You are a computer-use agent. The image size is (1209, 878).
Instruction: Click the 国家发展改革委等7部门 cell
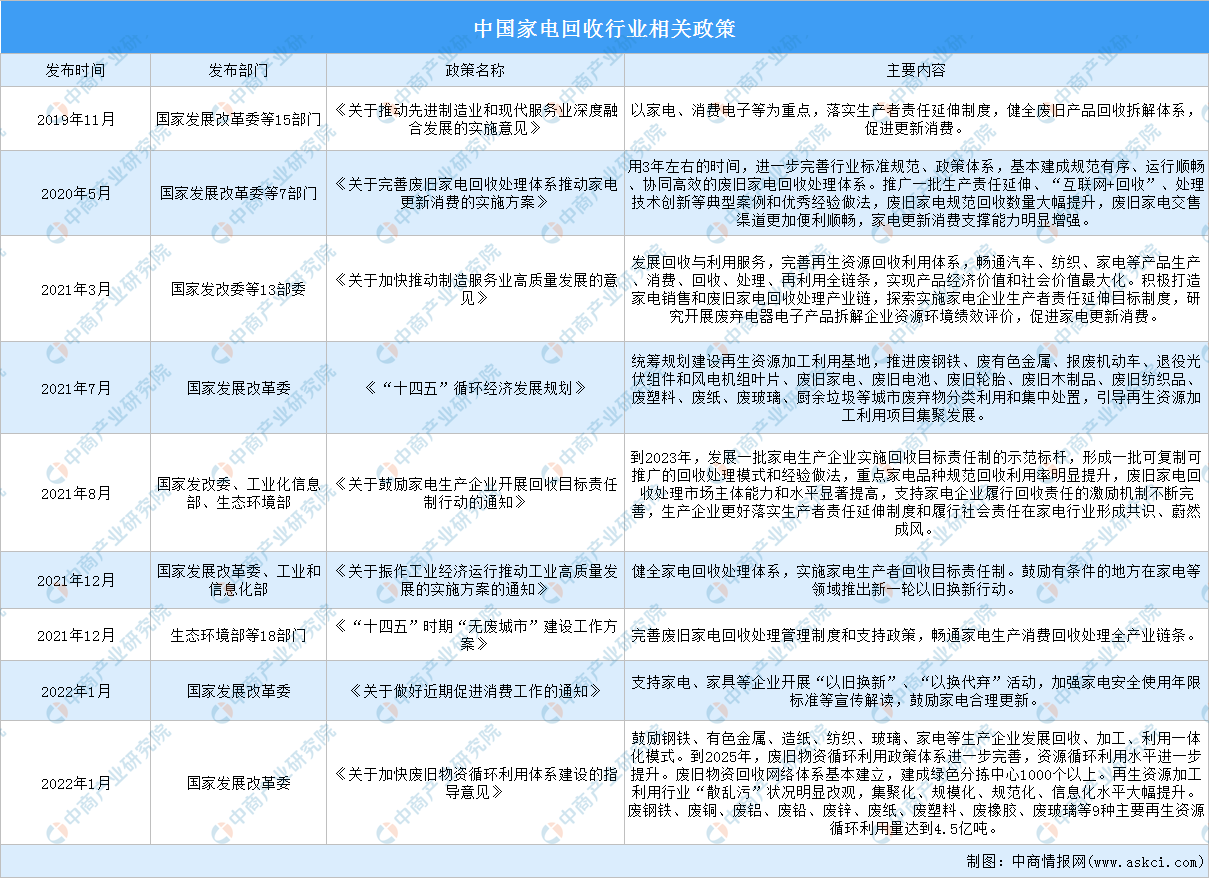pyautogui.click(x=238, y=193)
